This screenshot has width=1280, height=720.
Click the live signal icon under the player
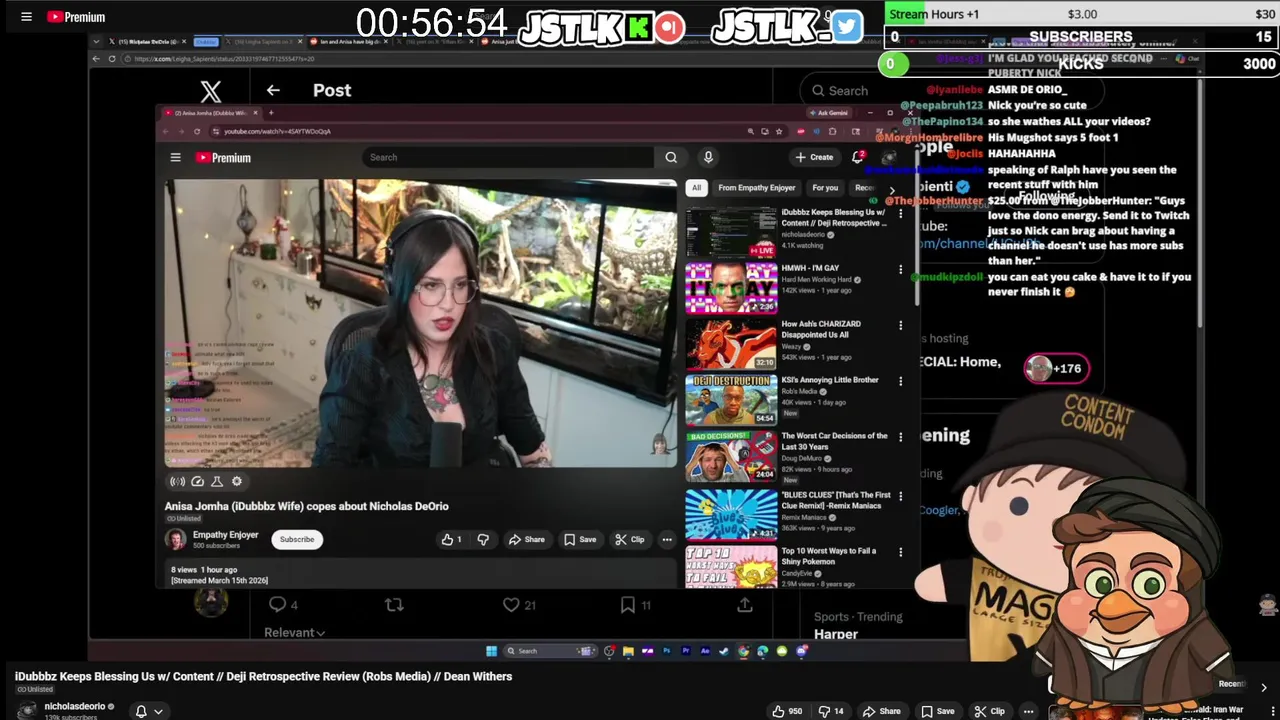[177, 481]
